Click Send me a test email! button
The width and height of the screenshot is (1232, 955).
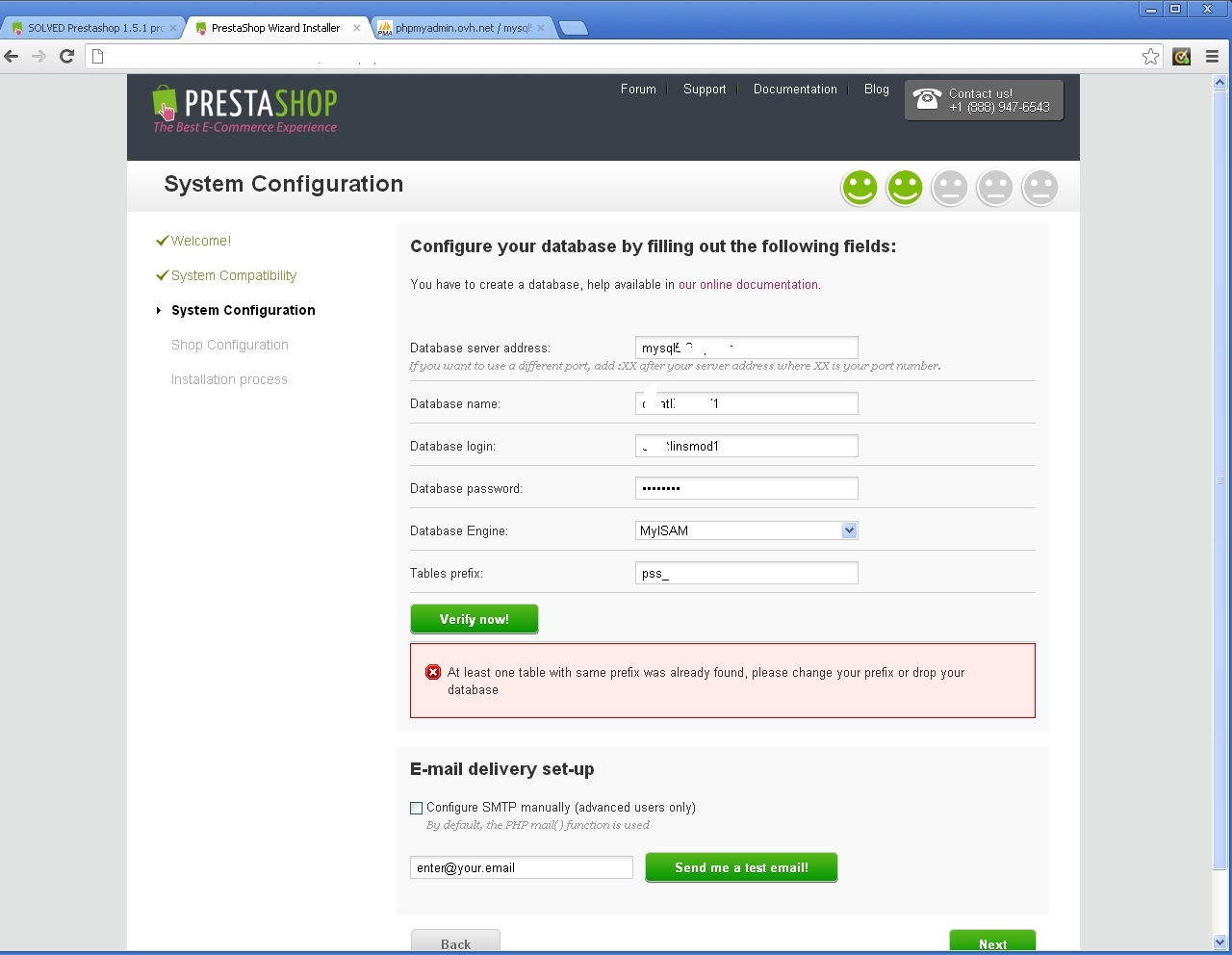(x=741, y=867)
